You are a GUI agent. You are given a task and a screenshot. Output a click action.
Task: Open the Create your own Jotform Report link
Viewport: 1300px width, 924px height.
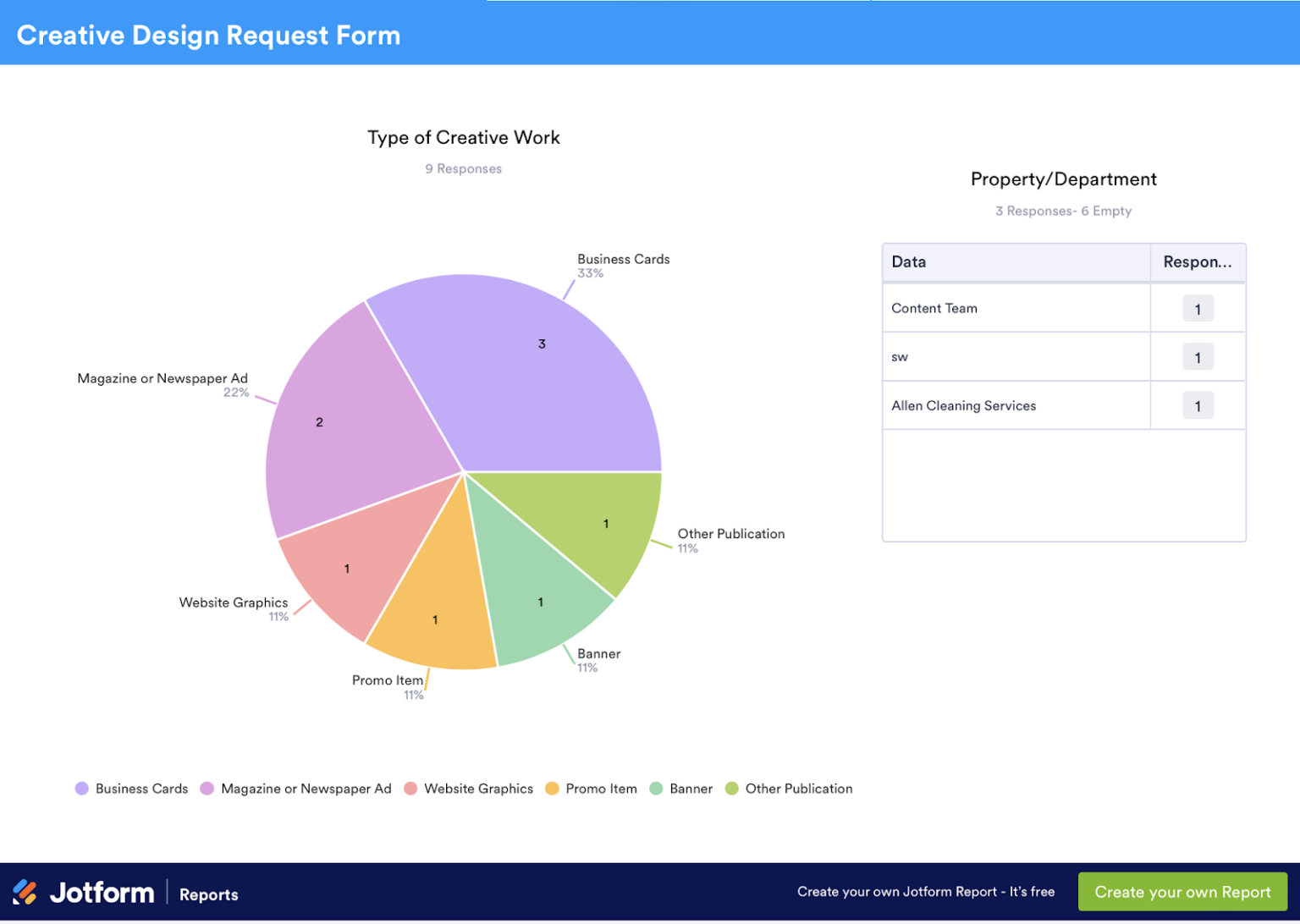pyautogui.click(x=925, y=891)
